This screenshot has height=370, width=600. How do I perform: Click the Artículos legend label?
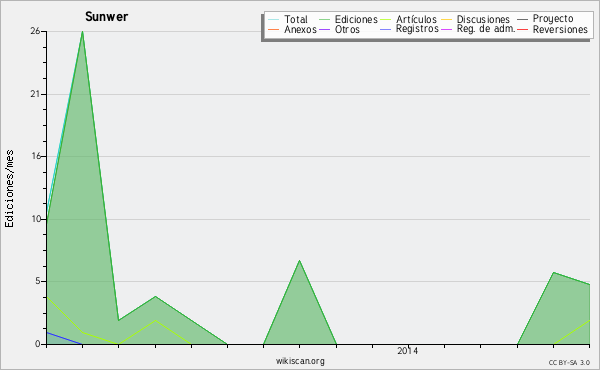416,20
